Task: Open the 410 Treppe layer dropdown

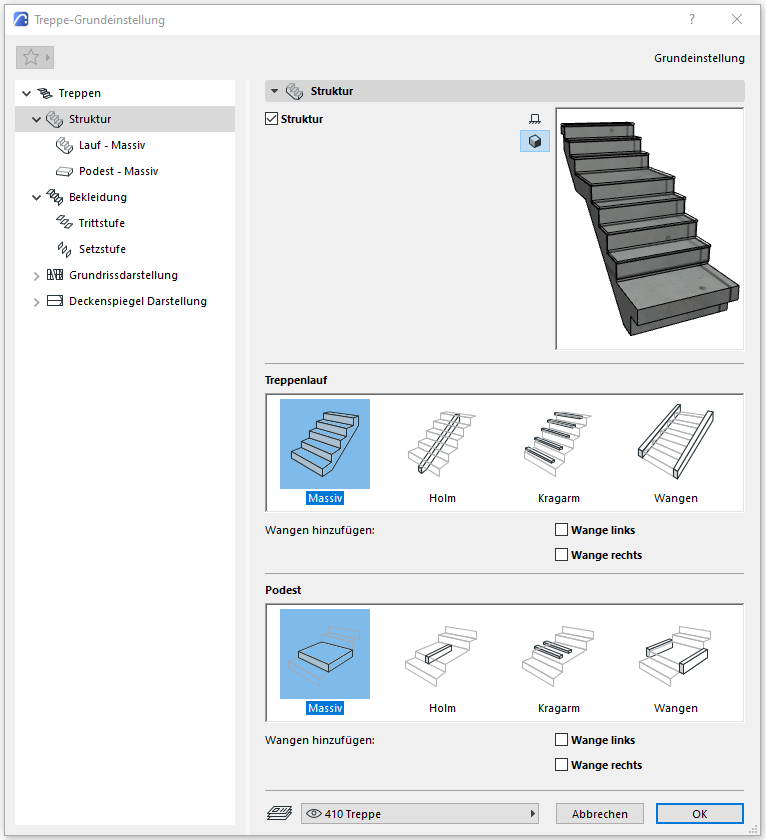Action: coord(420,814)
